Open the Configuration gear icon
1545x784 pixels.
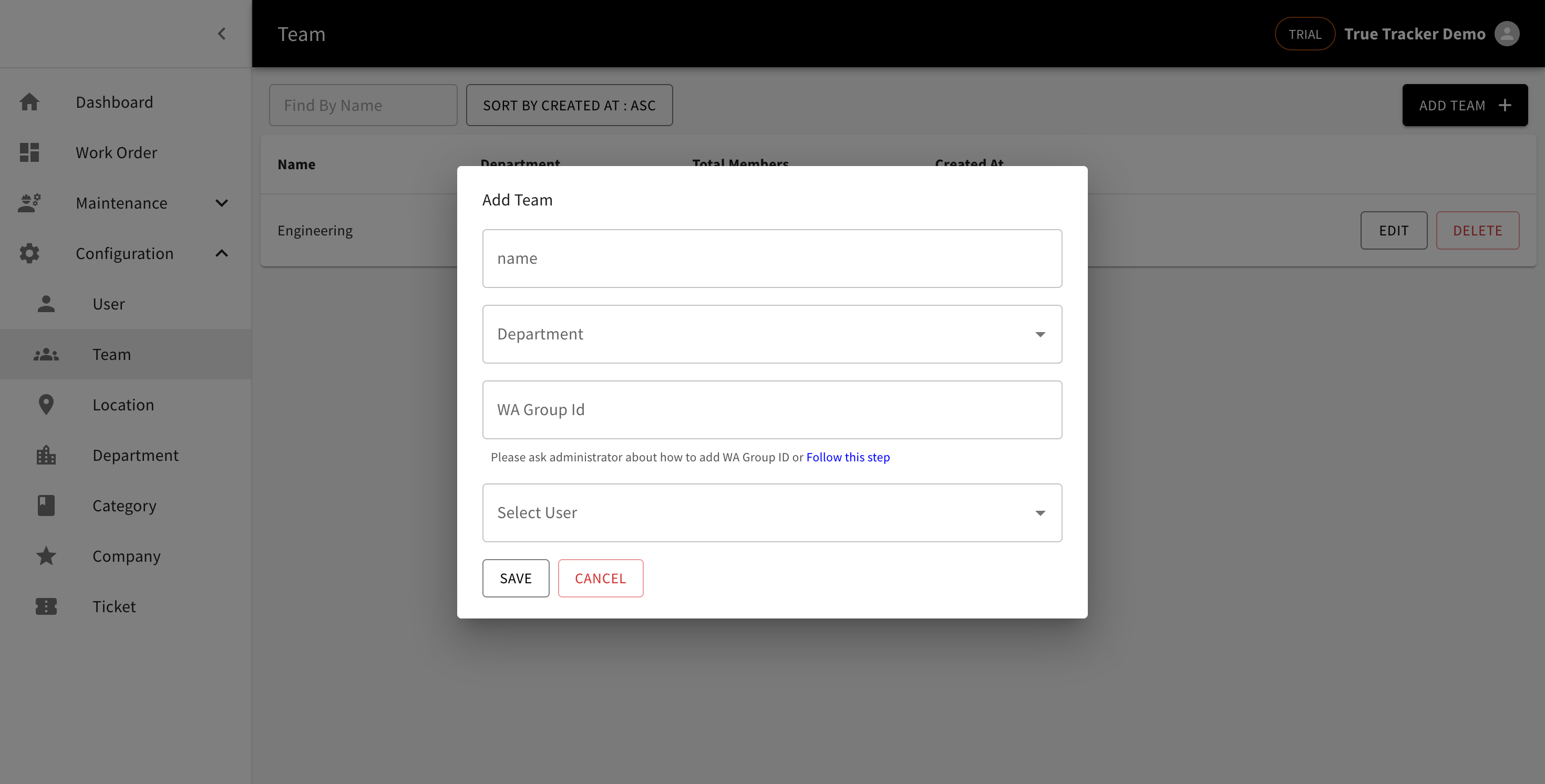coord(29,253)
